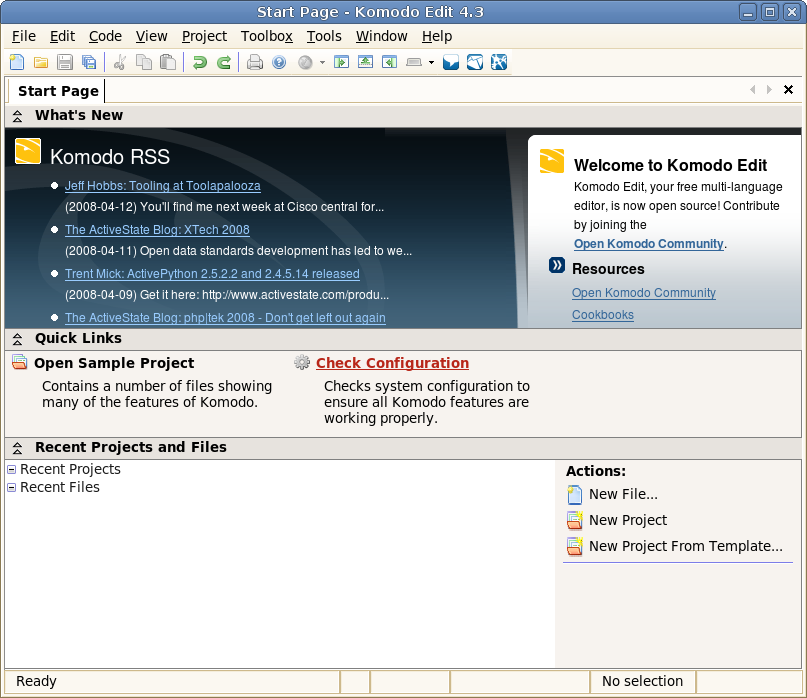Collapse the Quick Links section
Viewport: 807px width, 698px height.
(17, 339)
